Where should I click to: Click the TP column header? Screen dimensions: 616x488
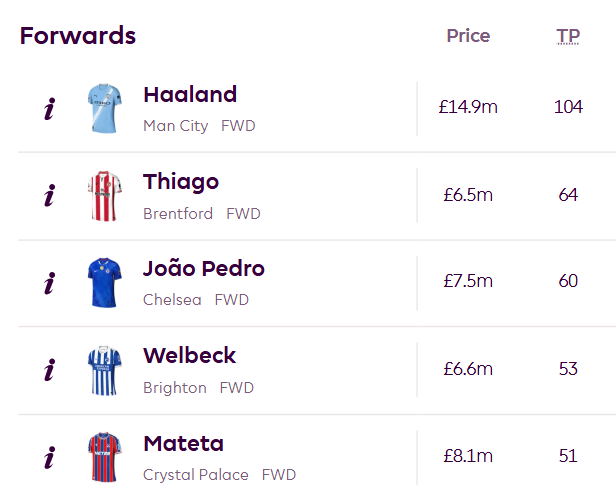pos(568,37)
